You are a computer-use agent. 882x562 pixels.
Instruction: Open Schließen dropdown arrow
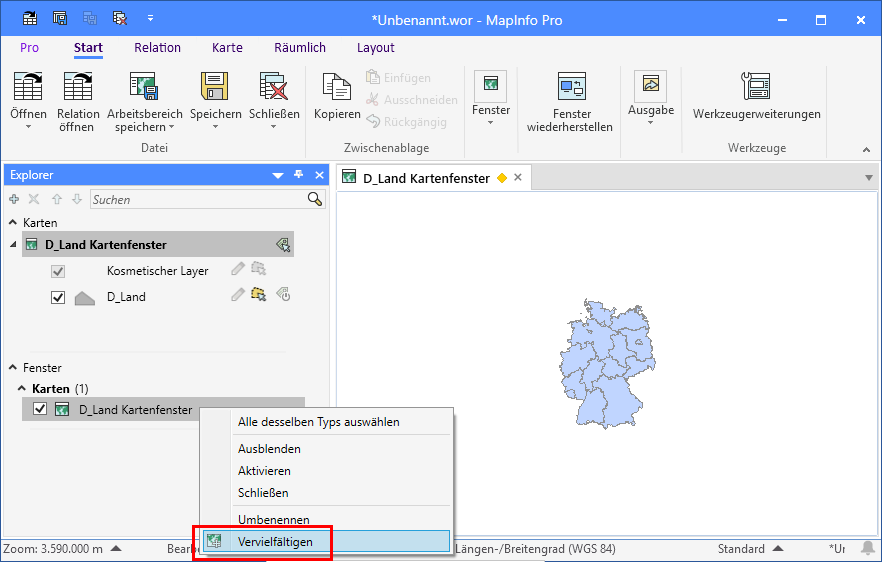click(274, 127)
